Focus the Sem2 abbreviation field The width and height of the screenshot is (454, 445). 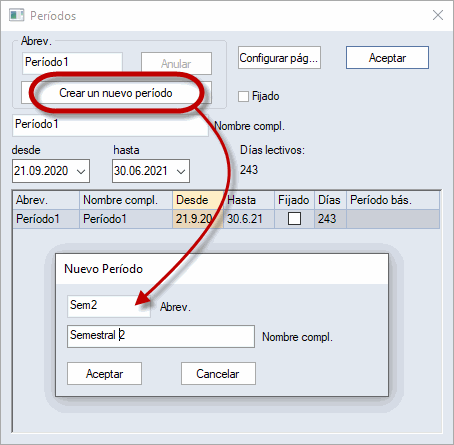[x=109, y=306]
